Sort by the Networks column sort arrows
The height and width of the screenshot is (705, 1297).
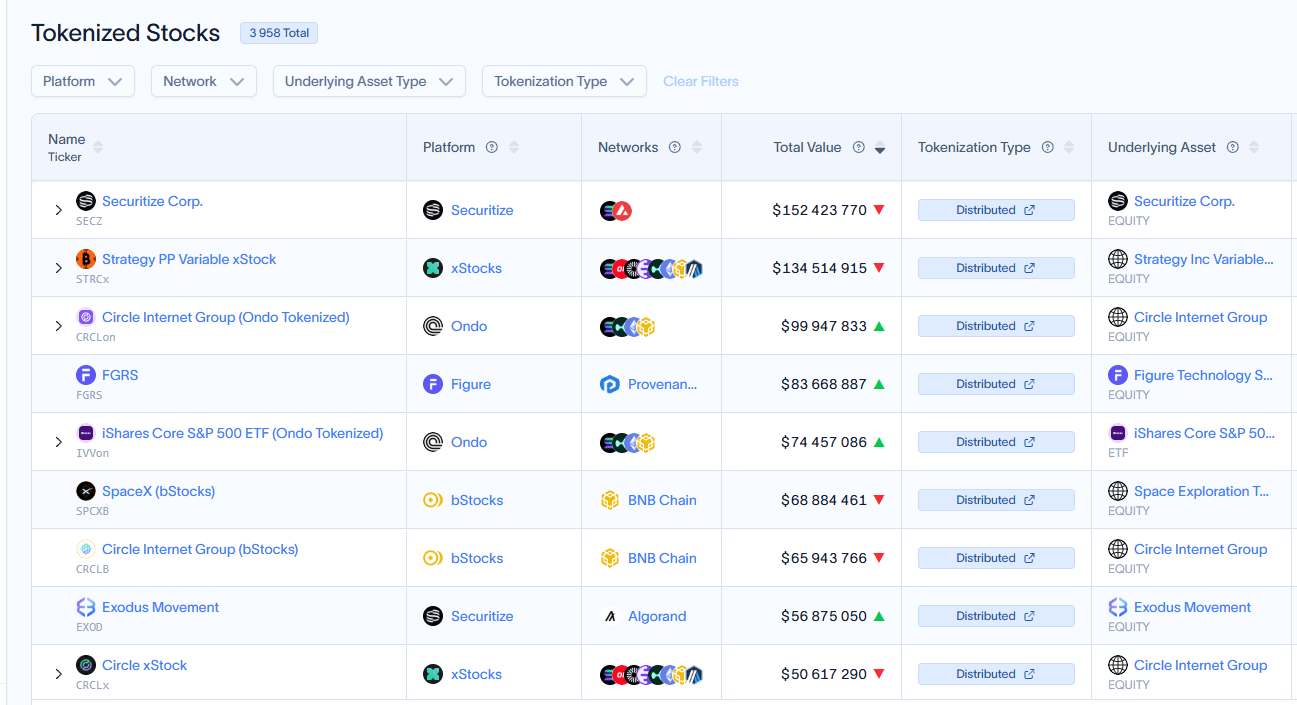click(x=697, y=147)
